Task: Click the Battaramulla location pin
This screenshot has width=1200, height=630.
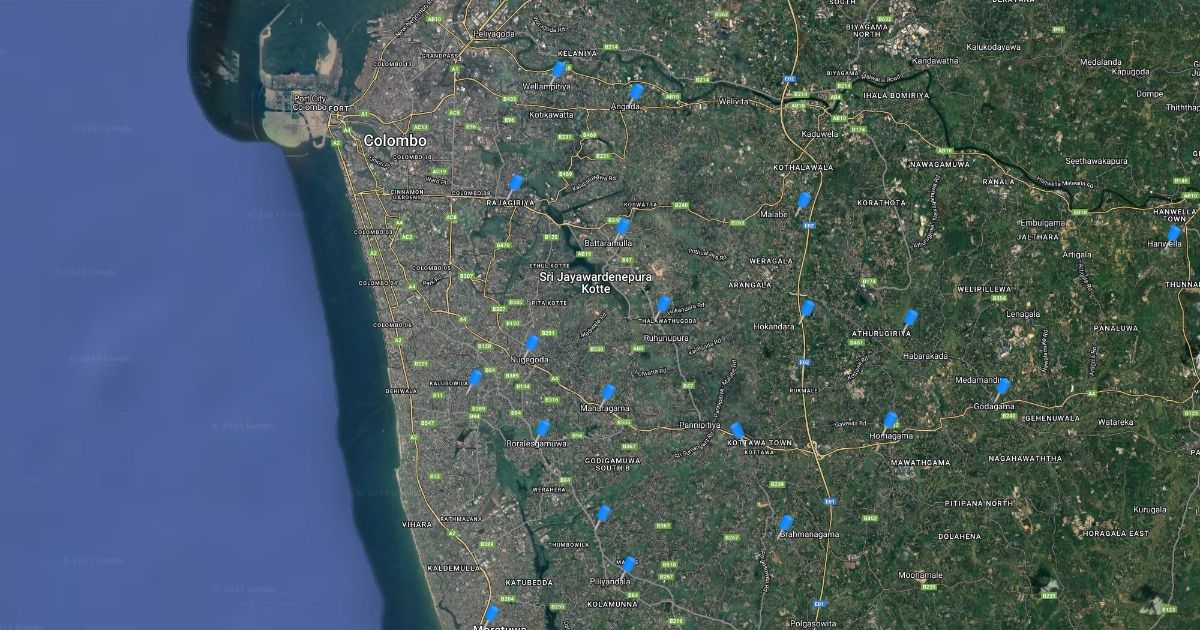Action: click(x=623, y=226)
